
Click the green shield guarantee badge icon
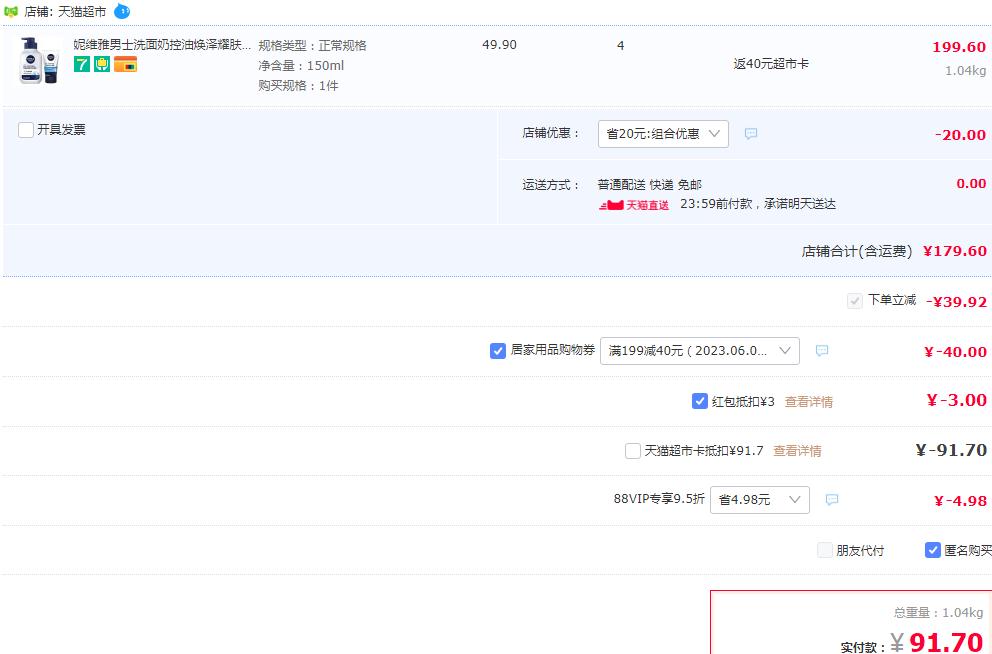[102, 64]
